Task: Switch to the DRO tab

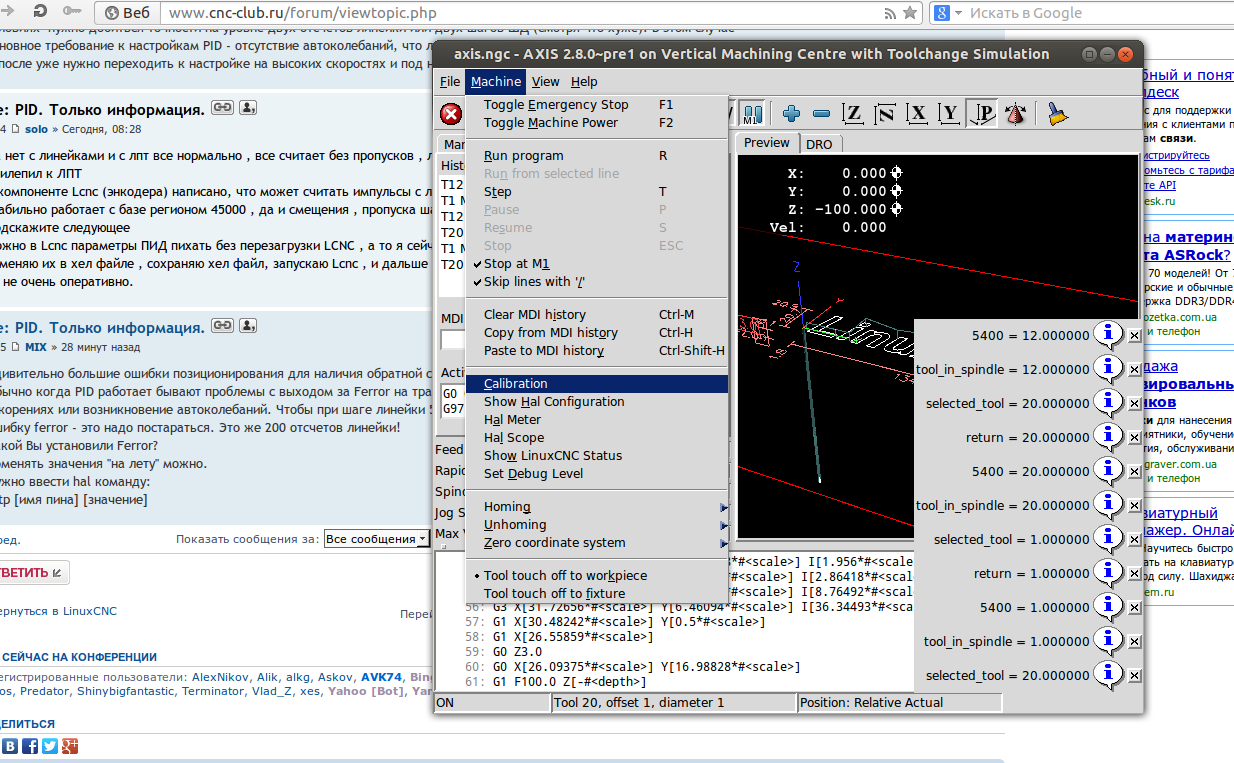Action: point(818,144)
